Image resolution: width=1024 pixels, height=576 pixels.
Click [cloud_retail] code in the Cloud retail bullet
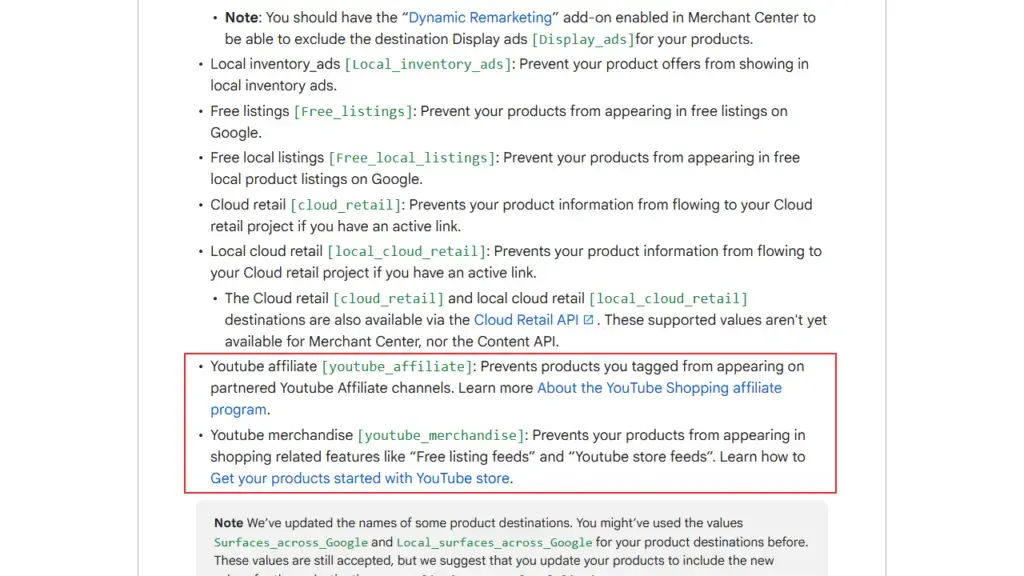pyautogui.click(x=346, y=205)
